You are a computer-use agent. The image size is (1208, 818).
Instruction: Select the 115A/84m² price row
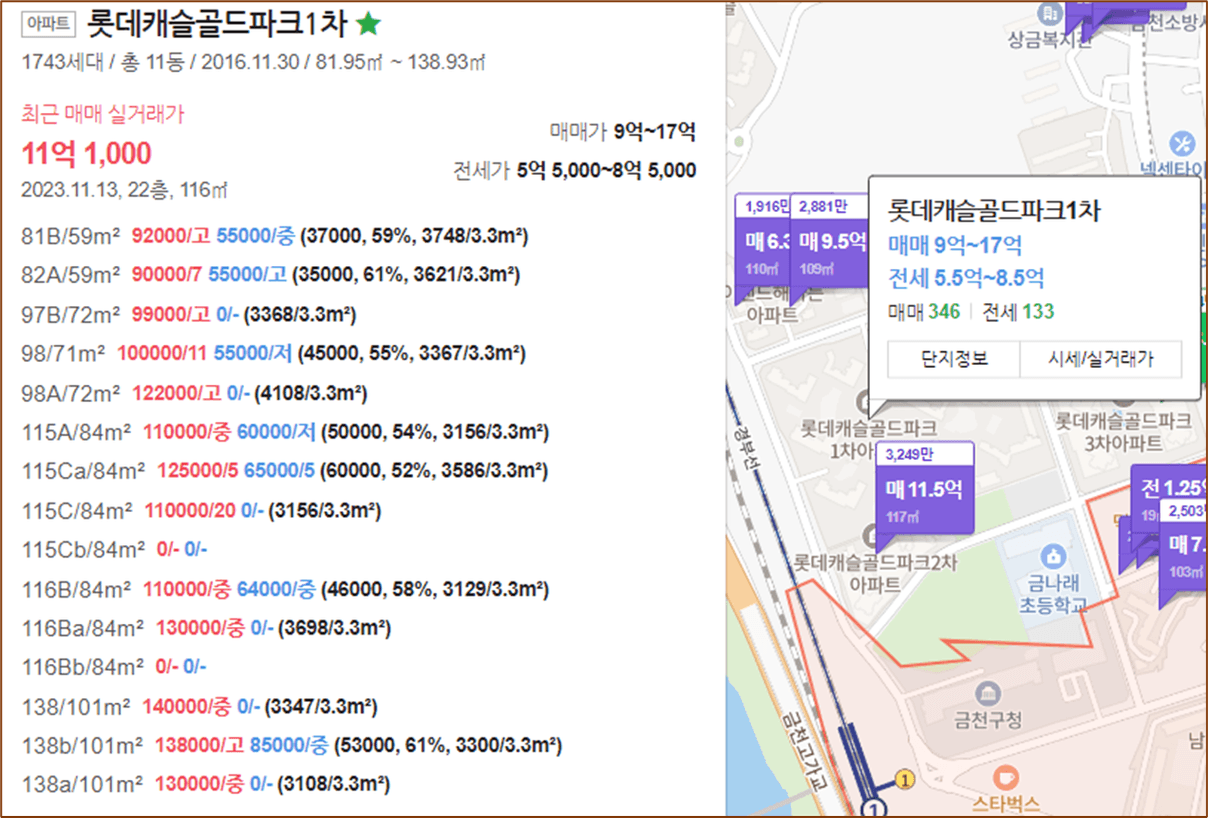pyautogui.click(x=285, y=432)
